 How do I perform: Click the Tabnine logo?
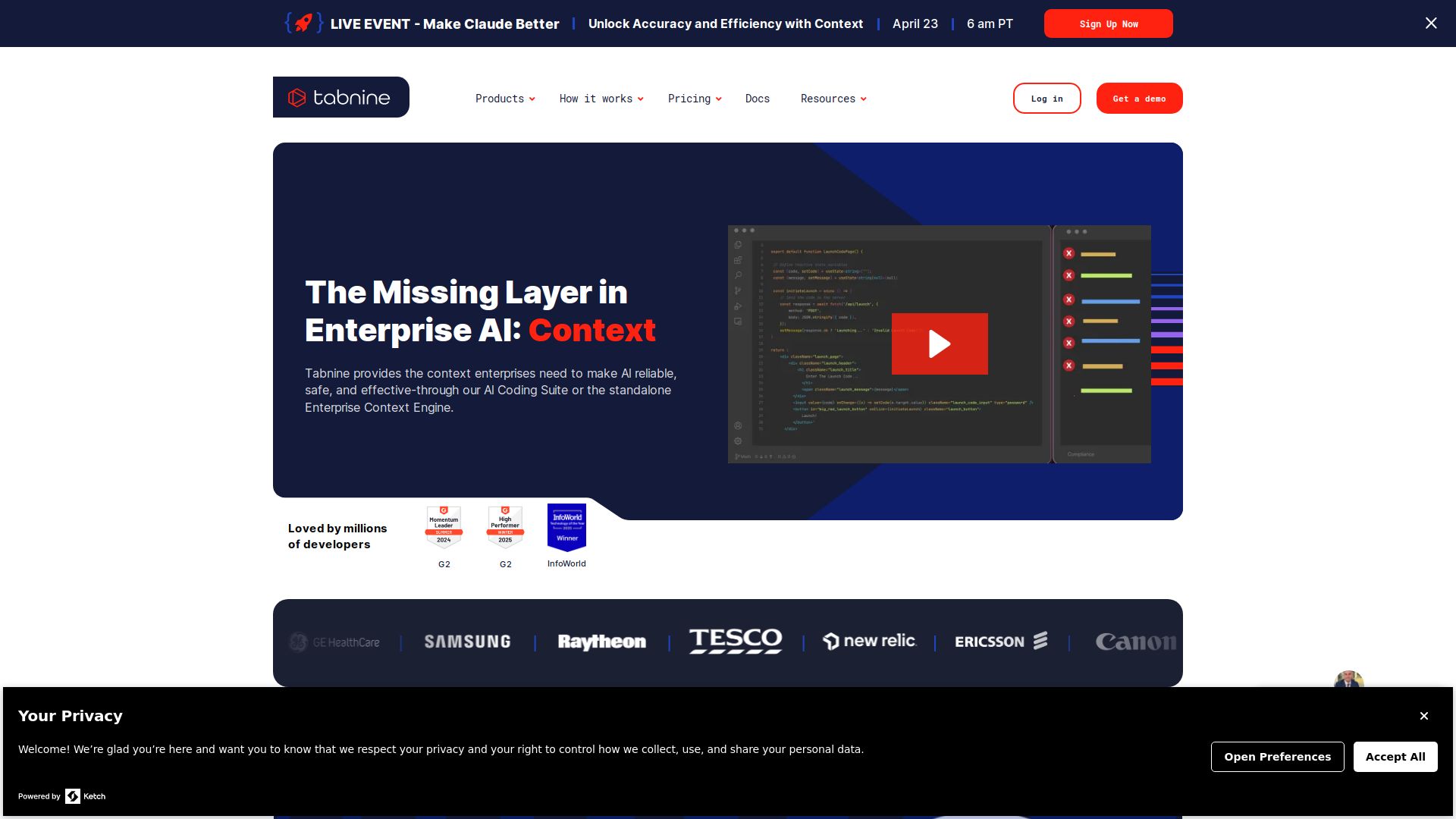pos(340,97)
